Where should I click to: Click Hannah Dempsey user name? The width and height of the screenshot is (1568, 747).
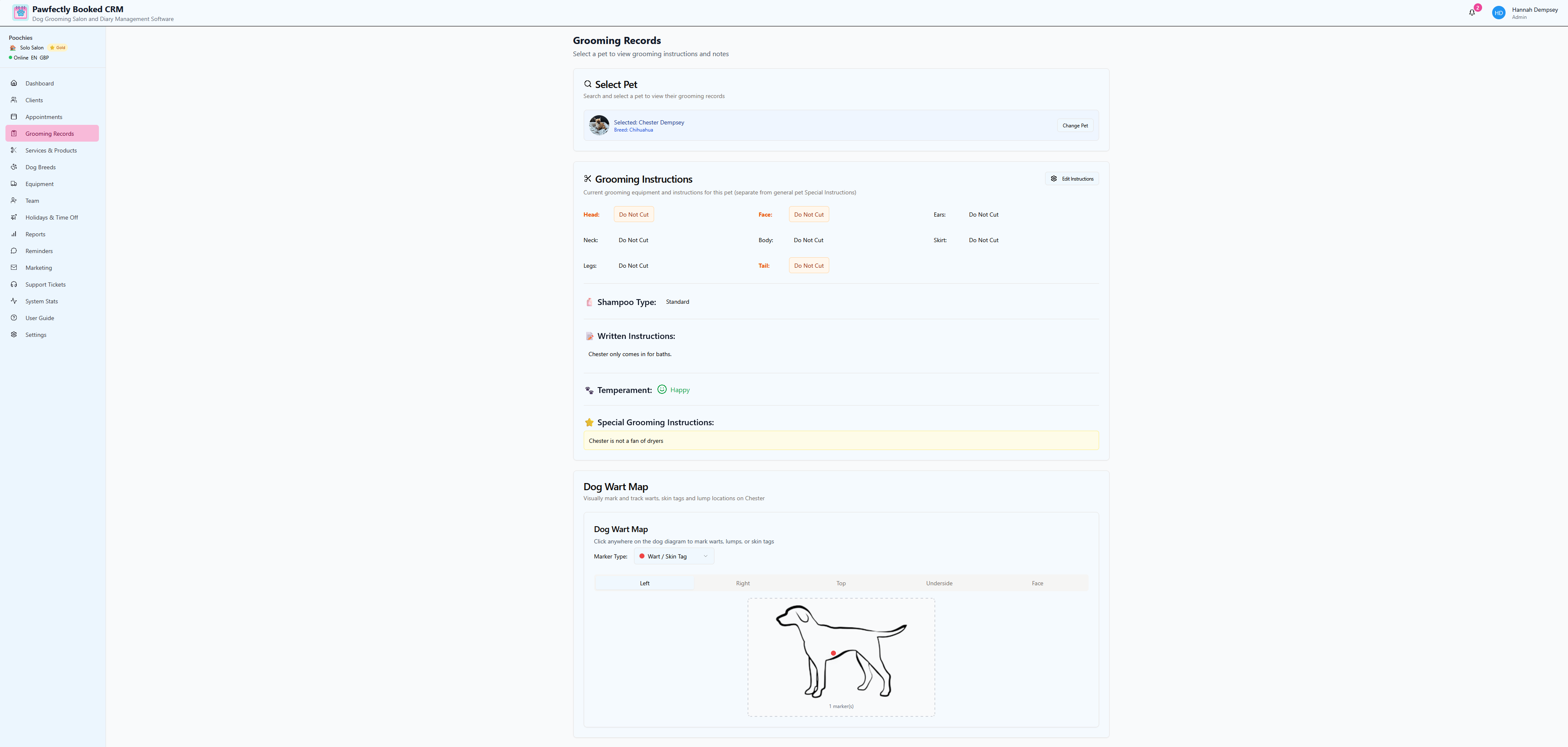point(1534,10)
